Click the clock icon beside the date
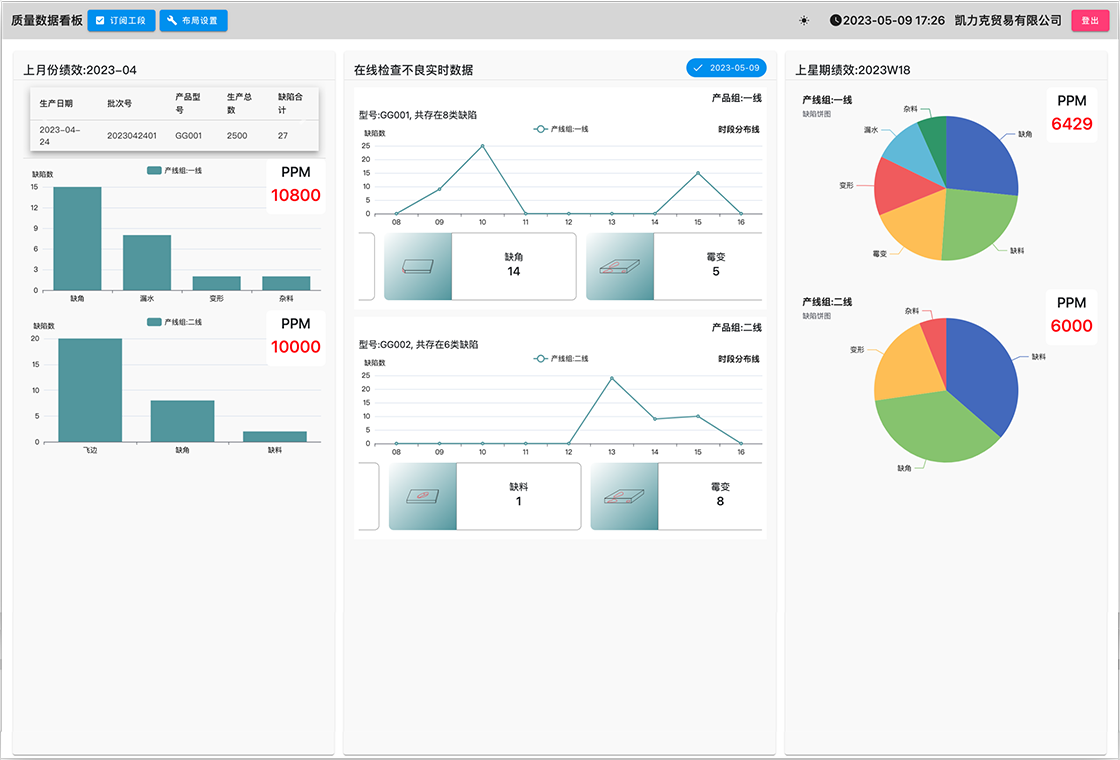 pos(835,21)
